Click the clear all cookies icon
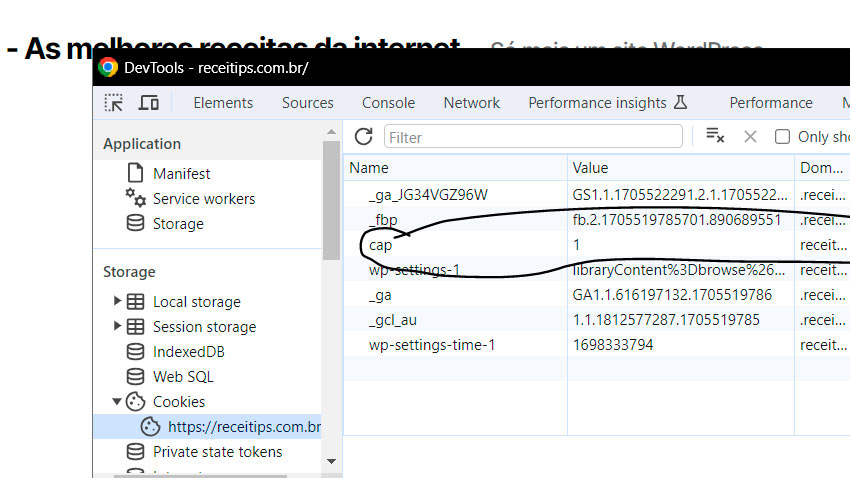The height and width of the screenshot is (478, 850). coord(715,136)
